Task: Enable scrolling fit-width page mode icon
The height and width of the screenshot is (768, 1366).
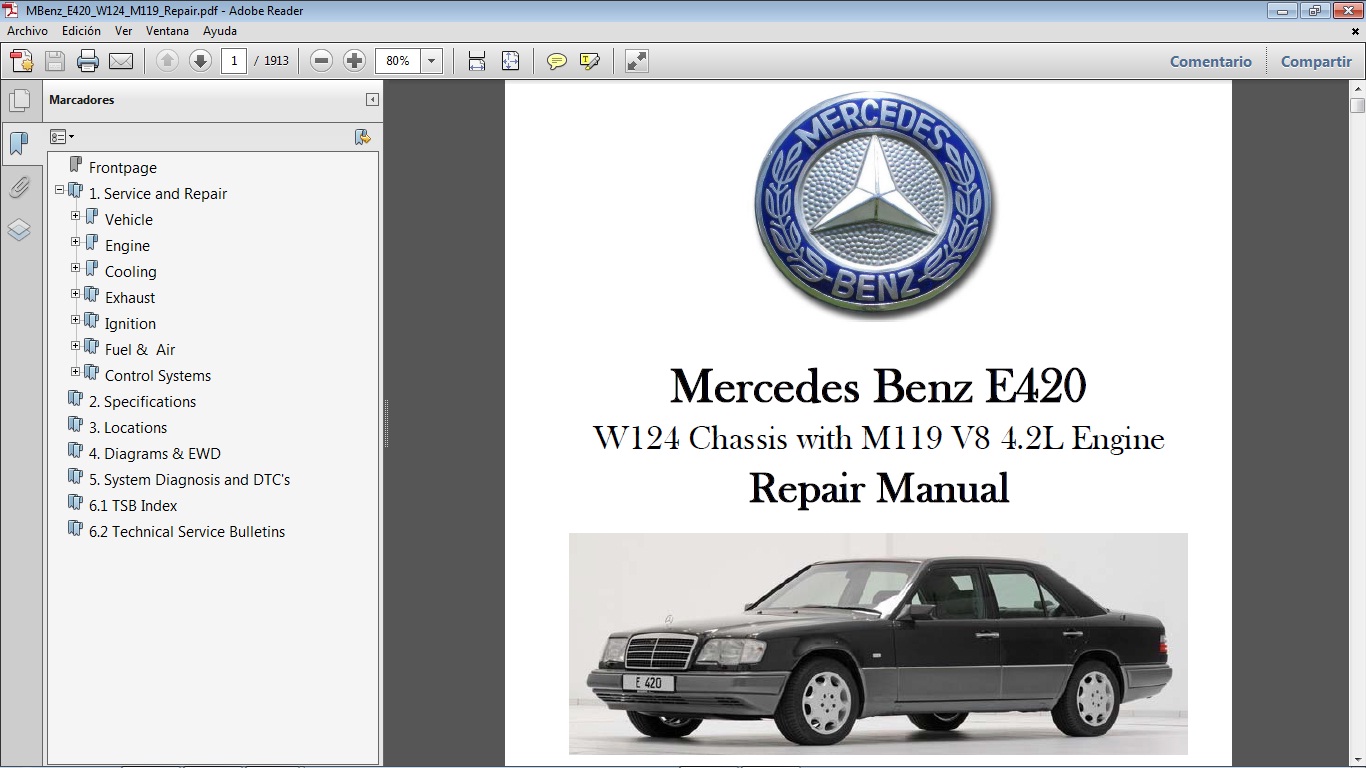Action: 477,61
